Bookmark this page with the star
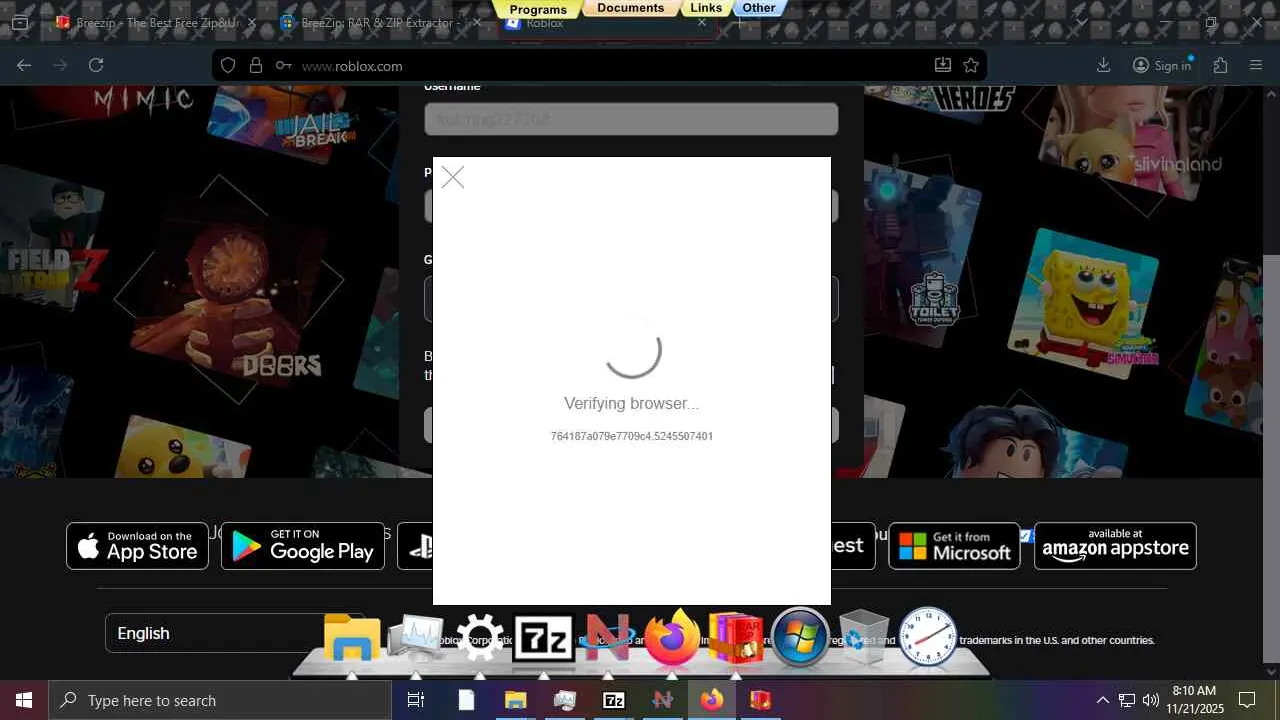1280x720 pixels. 971,65
